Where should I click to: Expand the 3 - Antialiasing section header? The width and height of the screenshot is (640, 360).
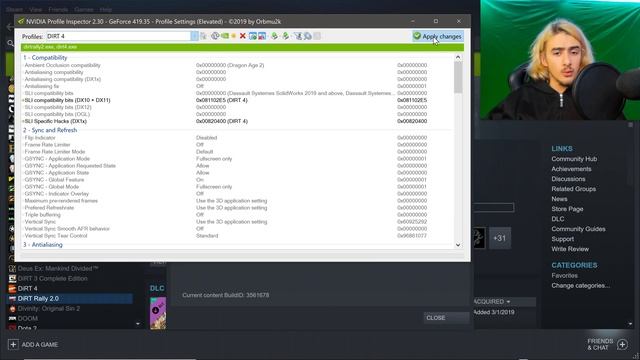[43, 244]
